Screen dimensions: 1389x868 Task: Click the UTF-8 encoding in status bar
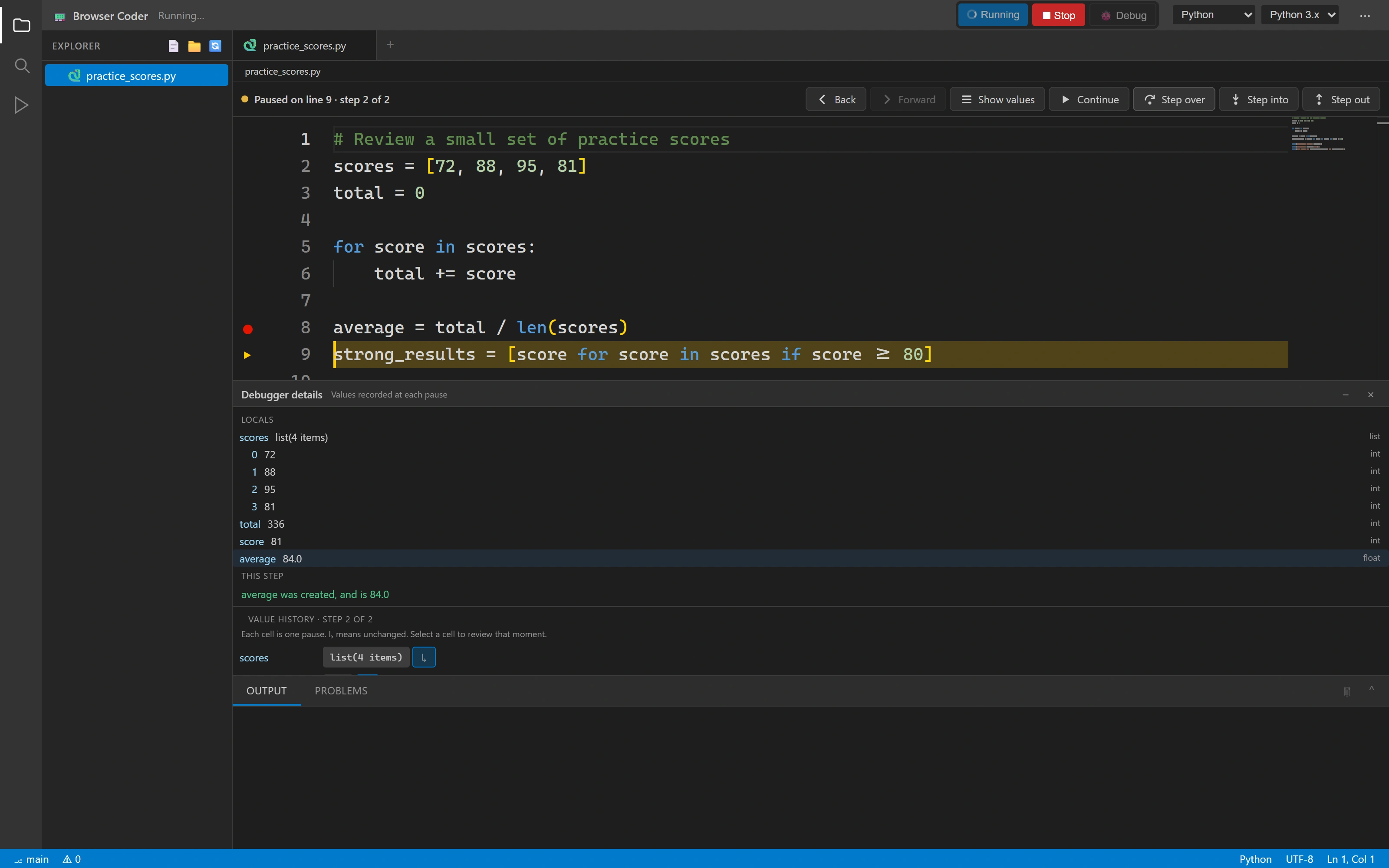coord(1300,859)
